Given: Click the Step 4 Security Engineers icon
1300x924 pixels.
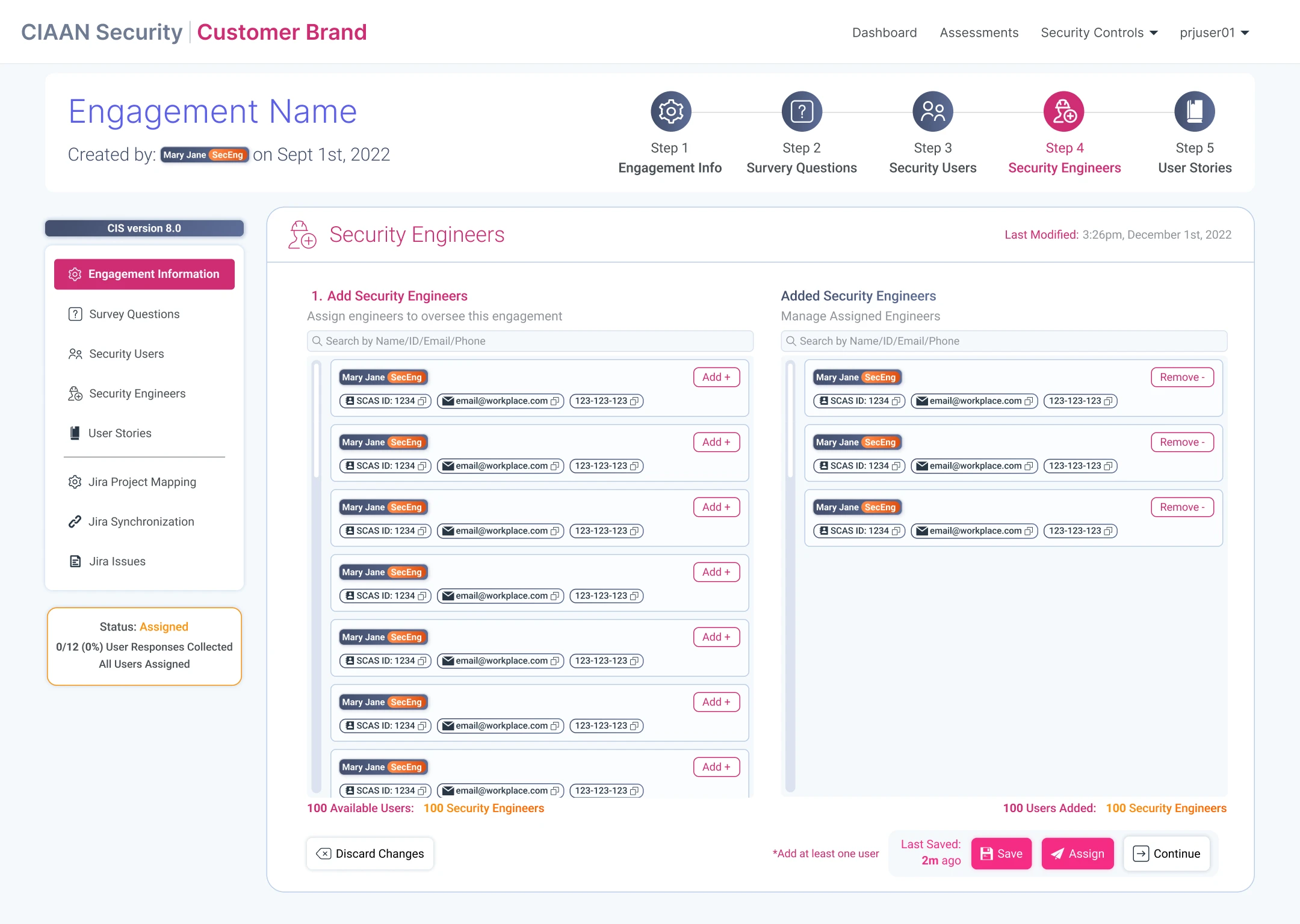Looking at the screenshot, I should pos(1063,111).
